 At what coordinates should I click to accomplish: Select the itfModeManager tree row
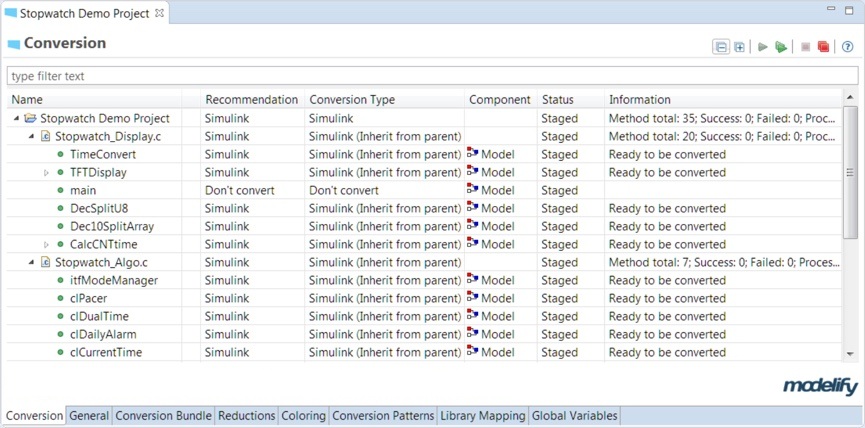point(424,281)
